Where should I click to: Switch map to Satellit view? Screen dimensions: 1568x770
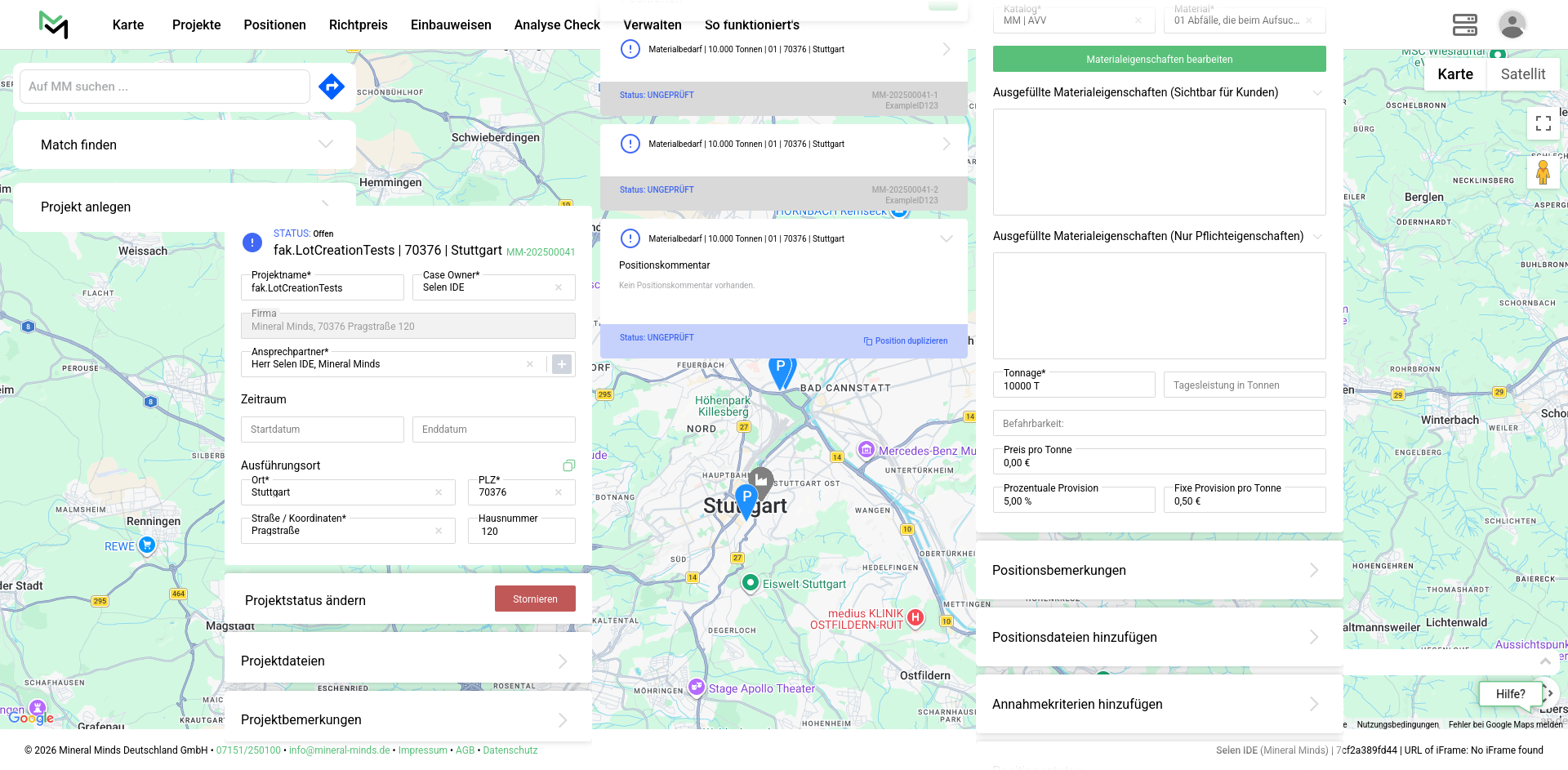[1522, 74]
